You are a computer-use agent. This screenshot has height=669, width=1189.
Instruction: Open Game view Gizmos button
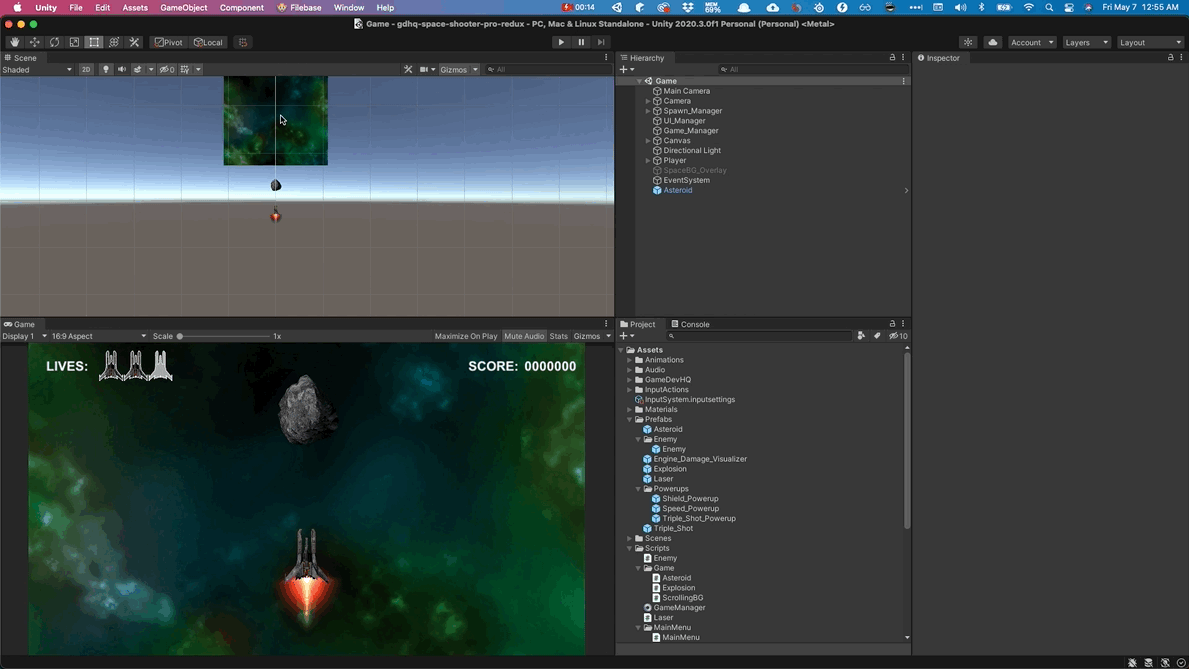[x=587, y=336]
